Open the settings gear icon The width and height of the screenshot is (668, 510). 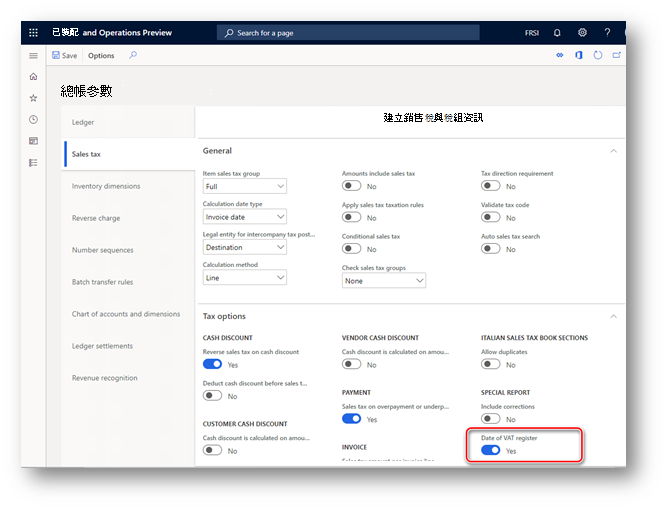(x=582, y=33)
